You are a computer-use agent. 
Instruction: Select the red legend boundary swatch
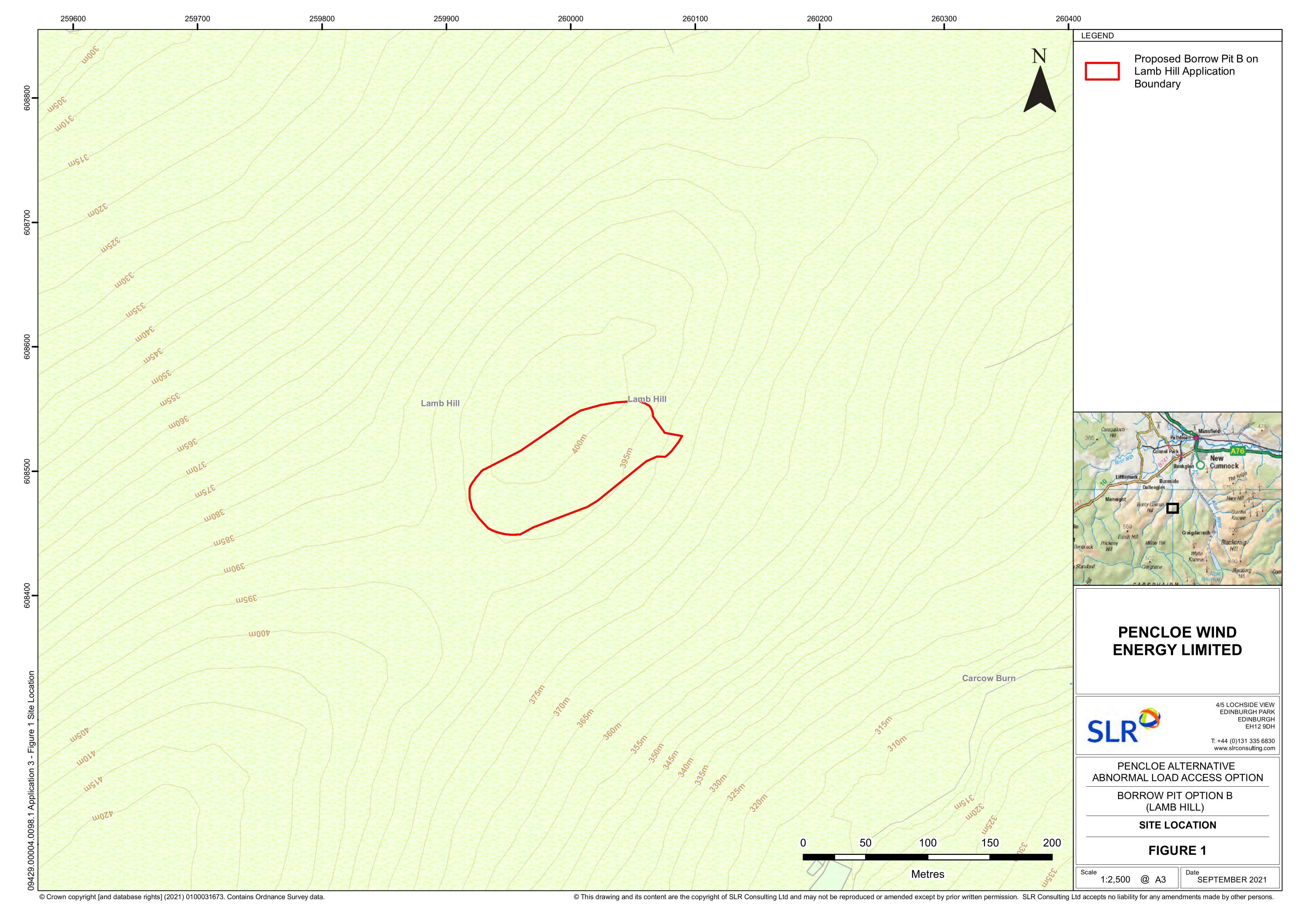point(1102,71)
